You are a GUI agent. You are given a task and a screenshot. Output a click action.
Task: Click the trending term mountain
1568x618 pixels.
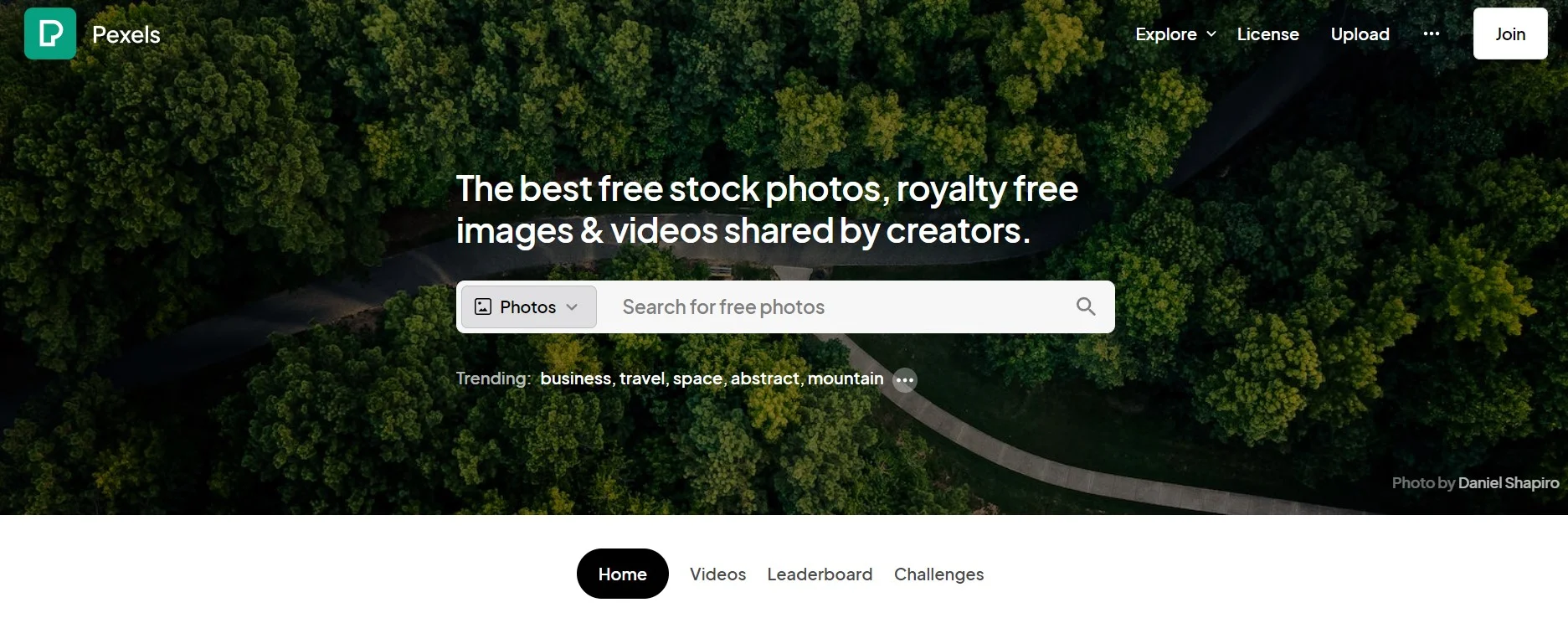coord(845,379)
